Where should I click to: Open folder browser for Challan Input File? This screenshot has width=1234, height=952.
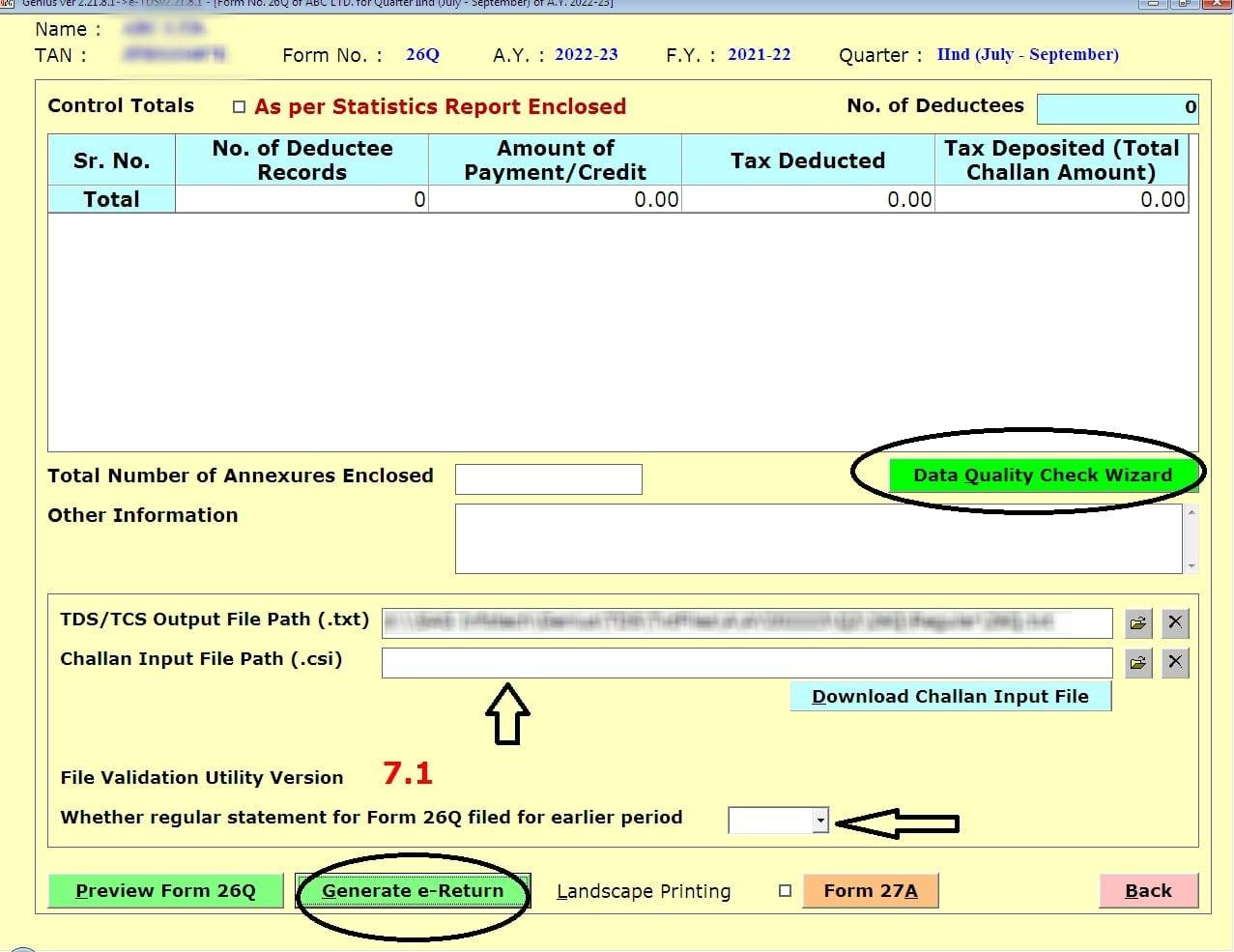click(1138, 662)
